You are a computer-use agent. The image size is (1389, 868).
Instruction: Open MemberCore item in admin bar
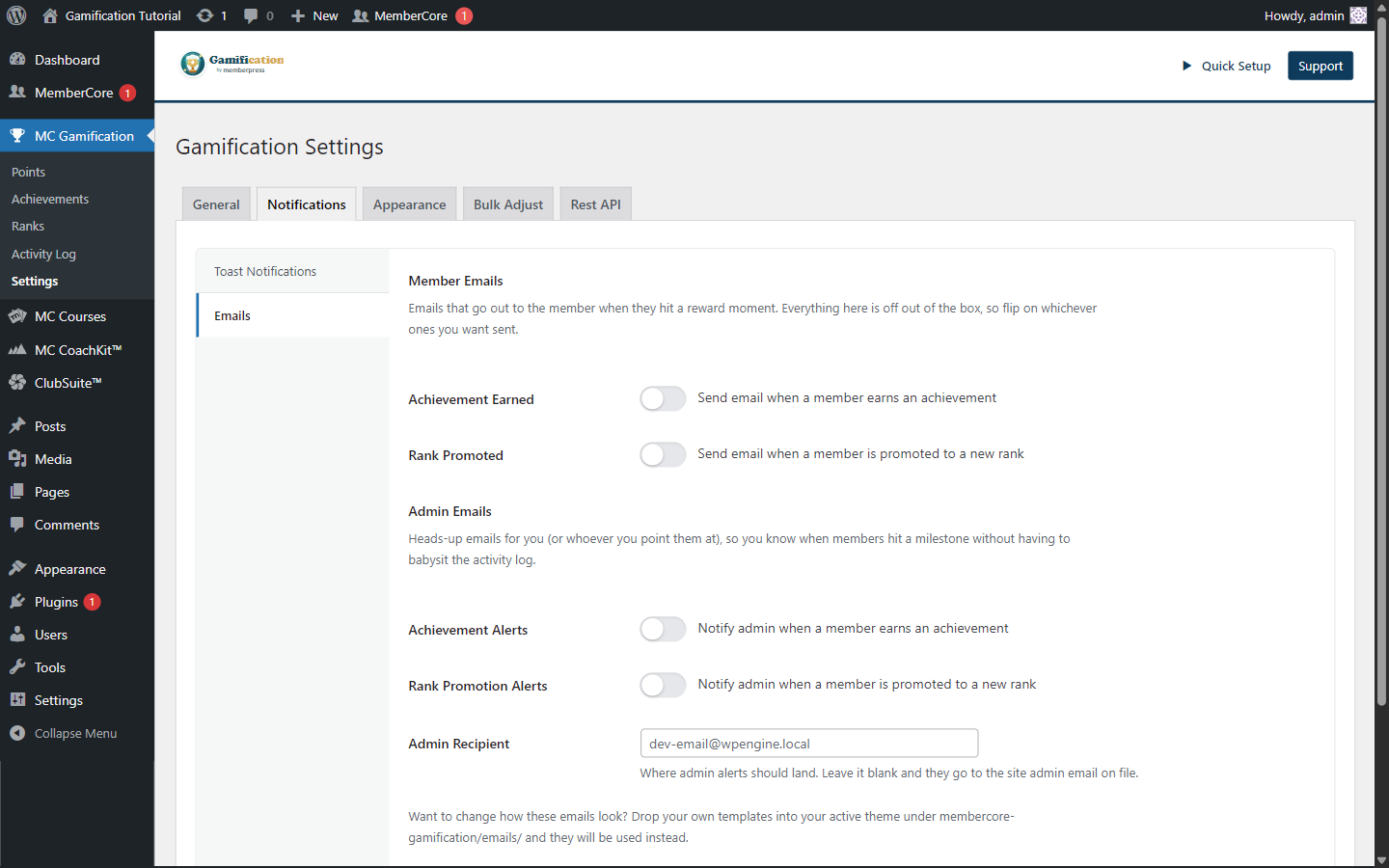point(411,15)
